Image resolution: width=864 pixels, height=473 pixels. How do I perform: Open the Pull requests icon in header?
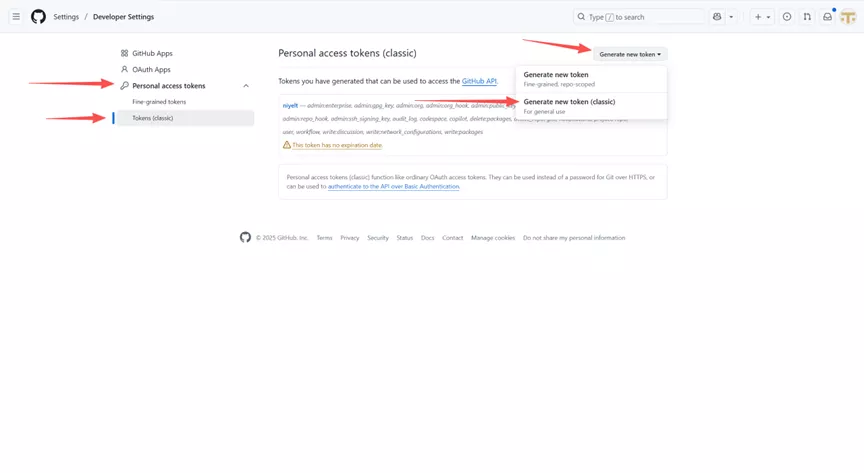[807, 17]
